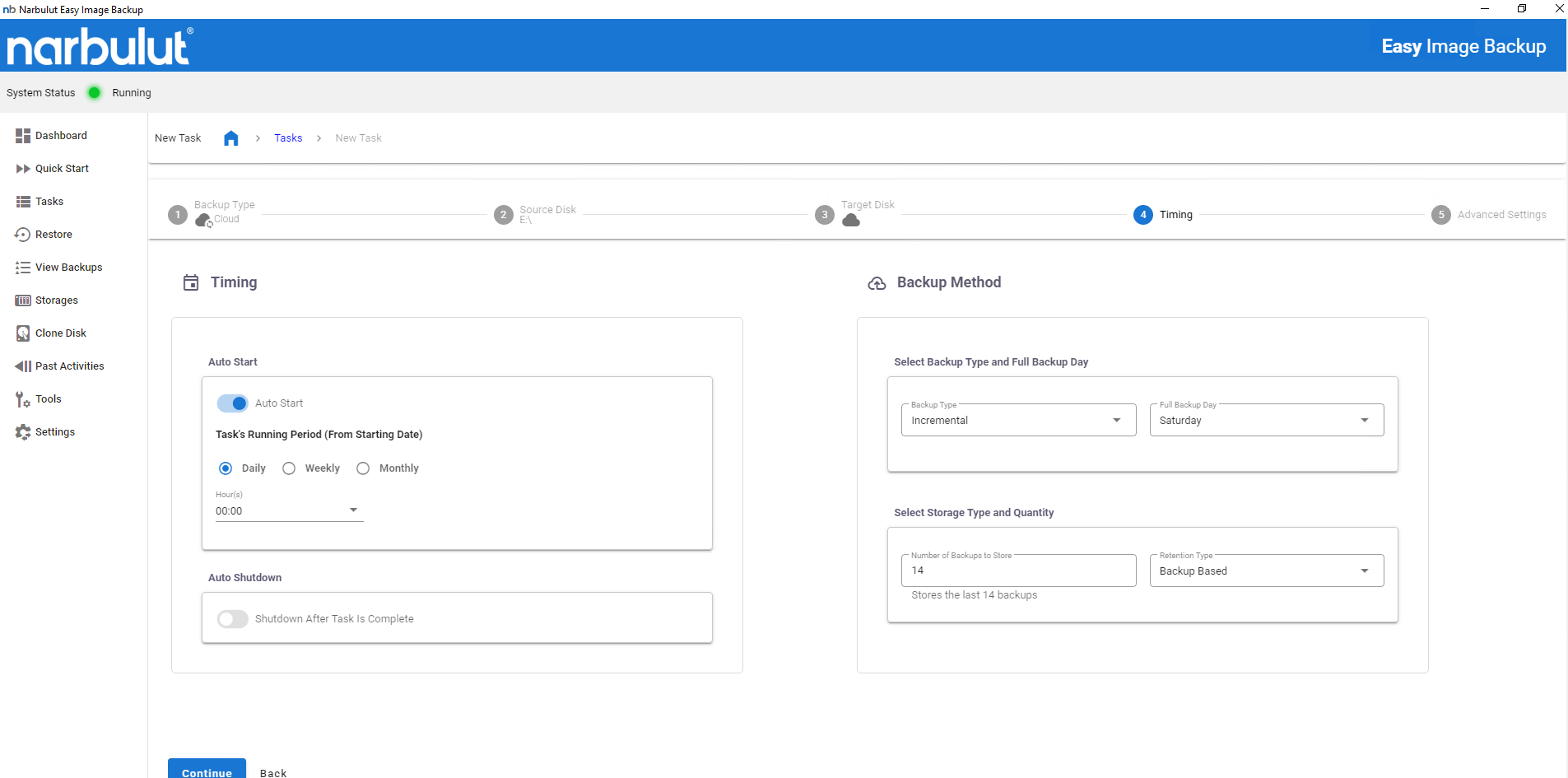
Task: Open the Retention Type dropdown
Action: click(x=1266, y=571)
